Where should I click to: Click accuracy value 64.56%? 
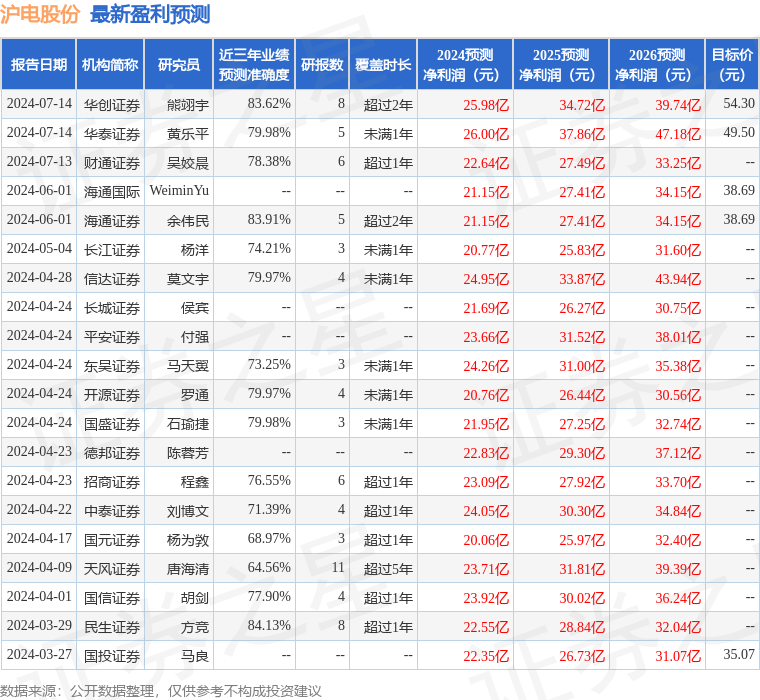point(269,567)
